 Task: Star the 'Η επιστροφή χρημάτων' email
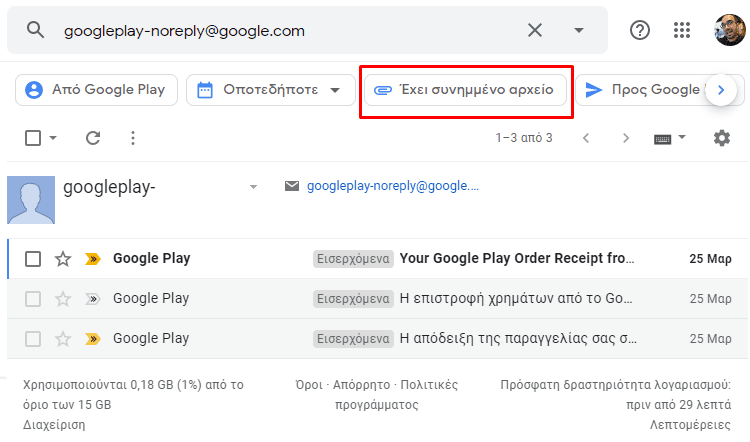pos(63,299)
